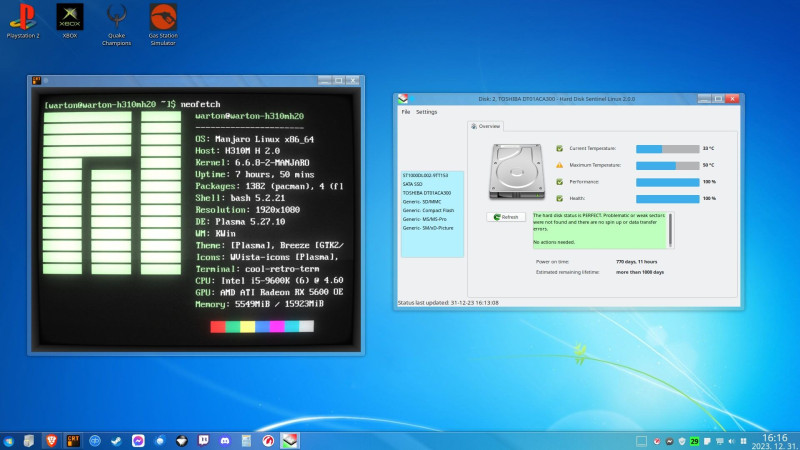Click the Refresh button
Image resolution: width=800 pixels, height=450 pixels.
[x=507, y=217]
